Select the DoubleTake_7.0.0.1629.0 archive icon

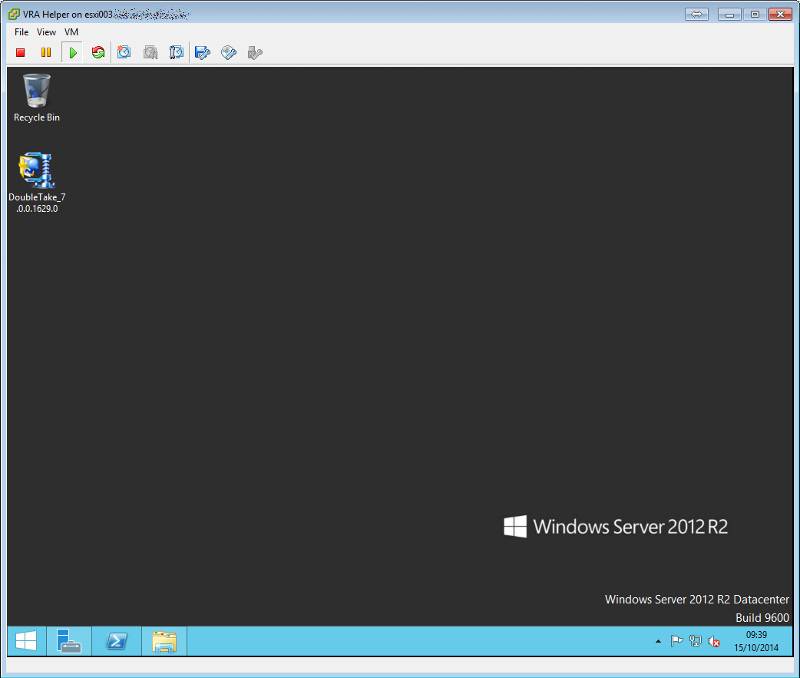tap(37, 183)
